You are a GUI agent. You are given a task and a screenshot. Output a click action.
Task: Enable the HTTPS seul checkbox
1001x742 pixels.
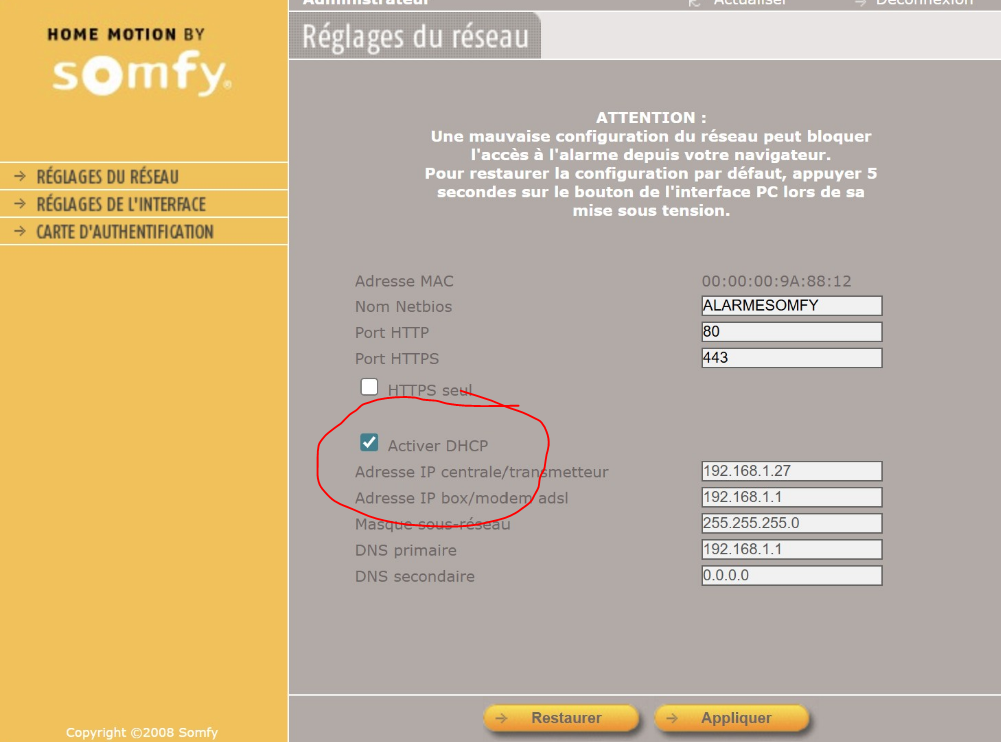(370, 387)
